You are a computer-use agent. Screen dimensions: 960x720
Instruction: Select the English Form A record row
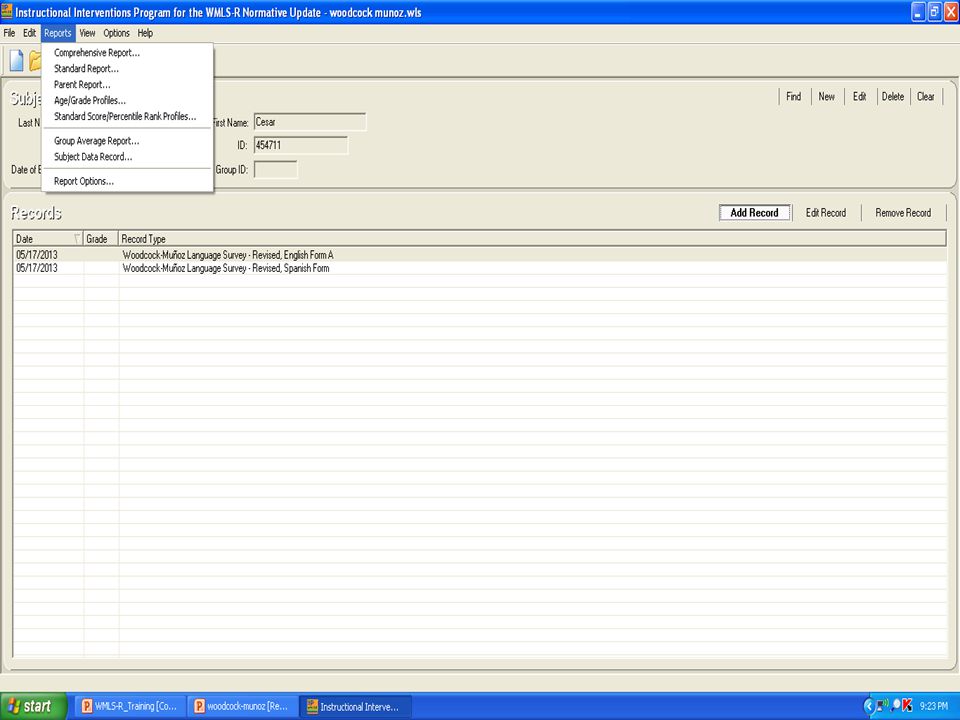[x=480, y=255]
